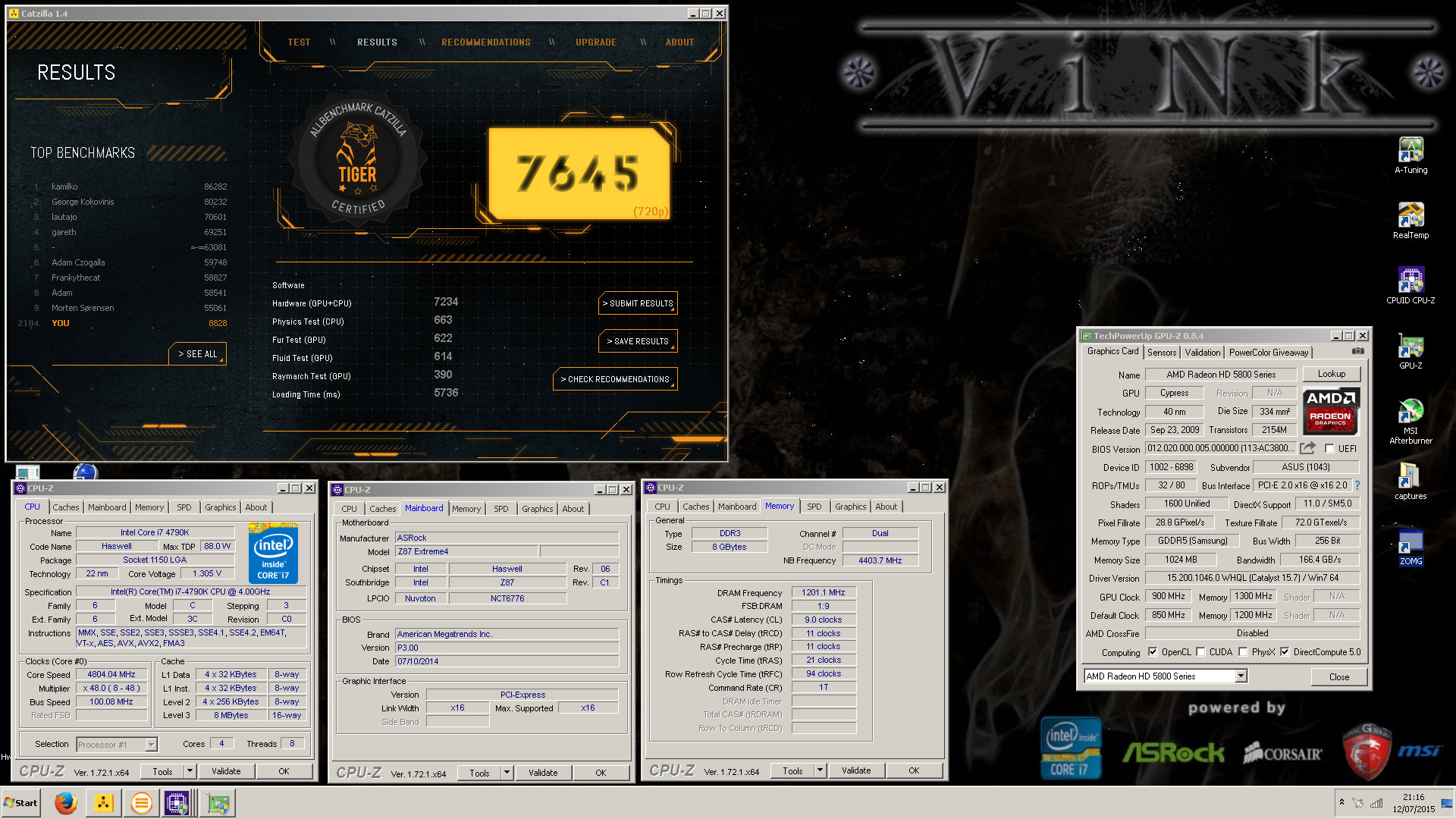Toggle the UEFI checkbox in GPU-Z
1456x819 pixels.
pos(1329,449)
